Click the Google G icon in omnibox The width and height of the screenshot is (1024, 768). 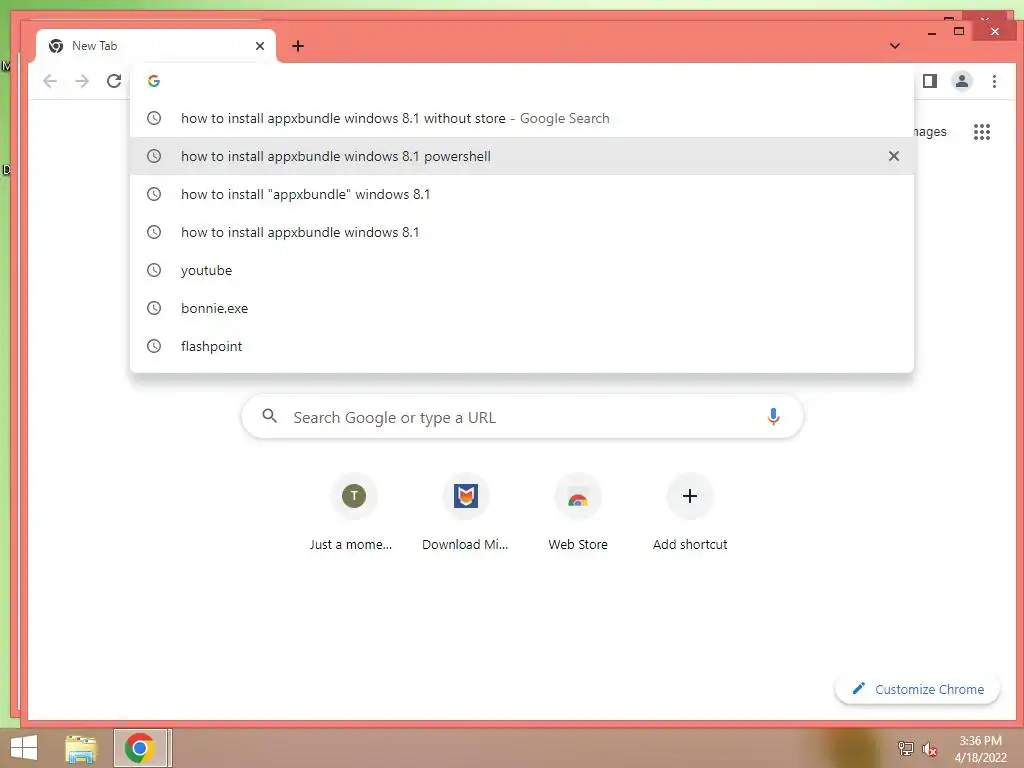coord(154,81)
